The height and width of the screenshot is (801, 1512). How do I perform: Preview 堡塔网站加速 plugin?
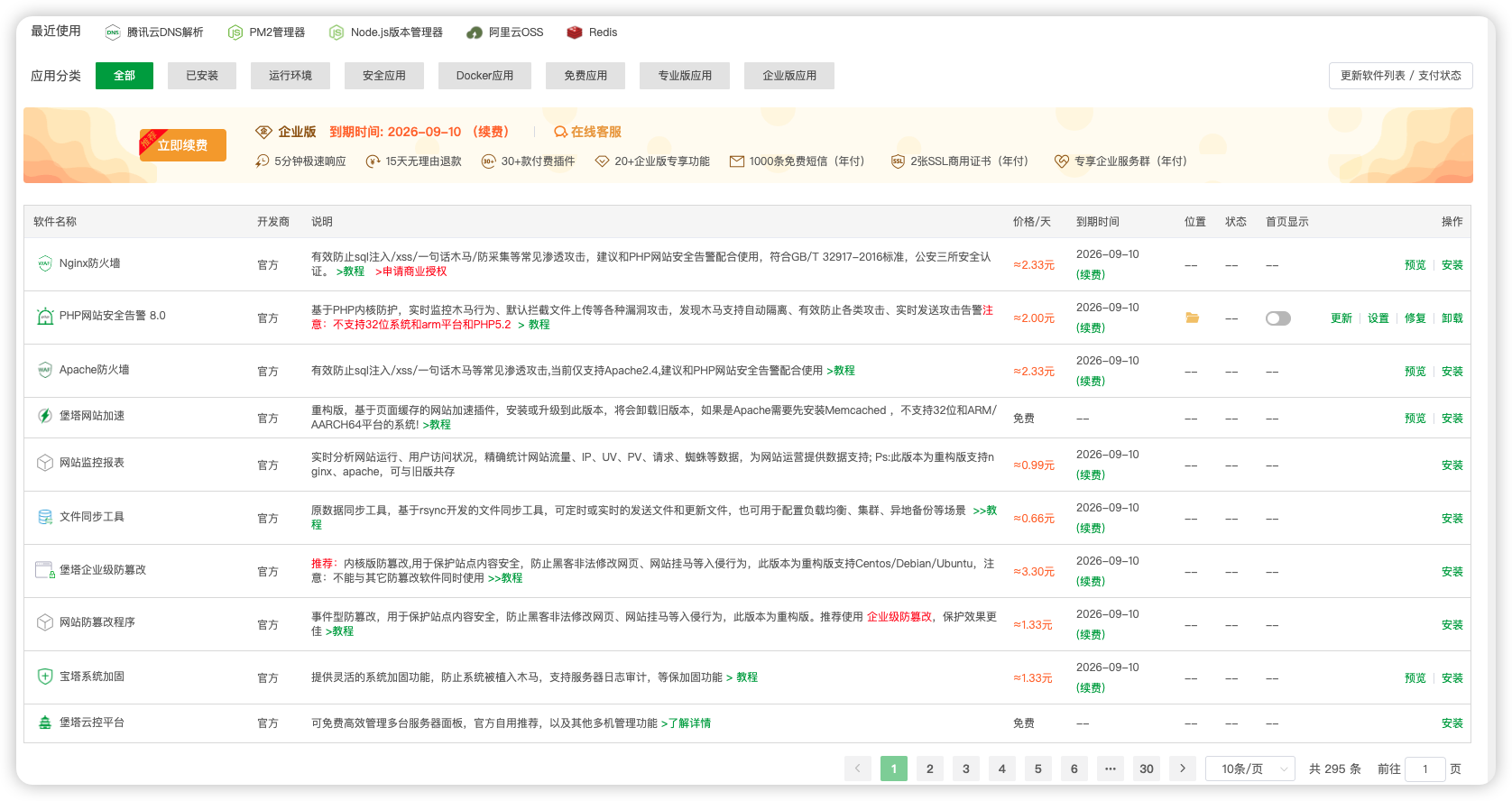point(1415,419)
